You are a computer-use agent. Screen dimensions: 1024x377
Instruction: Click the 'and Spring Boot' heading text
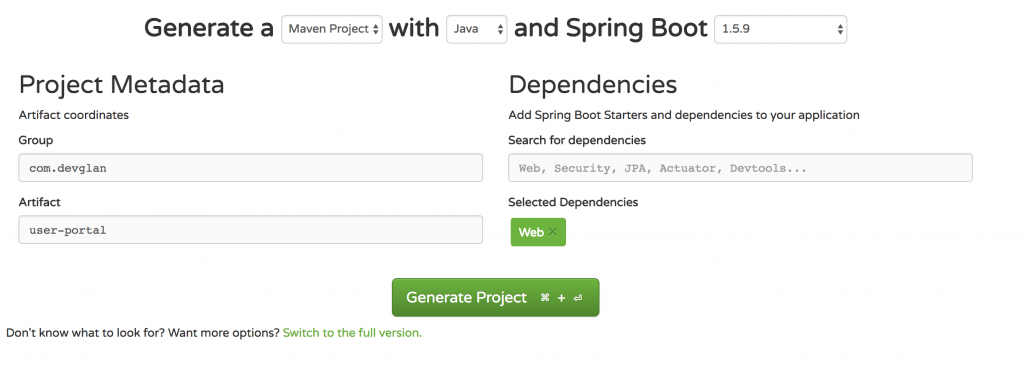click(x=611, y=28)
